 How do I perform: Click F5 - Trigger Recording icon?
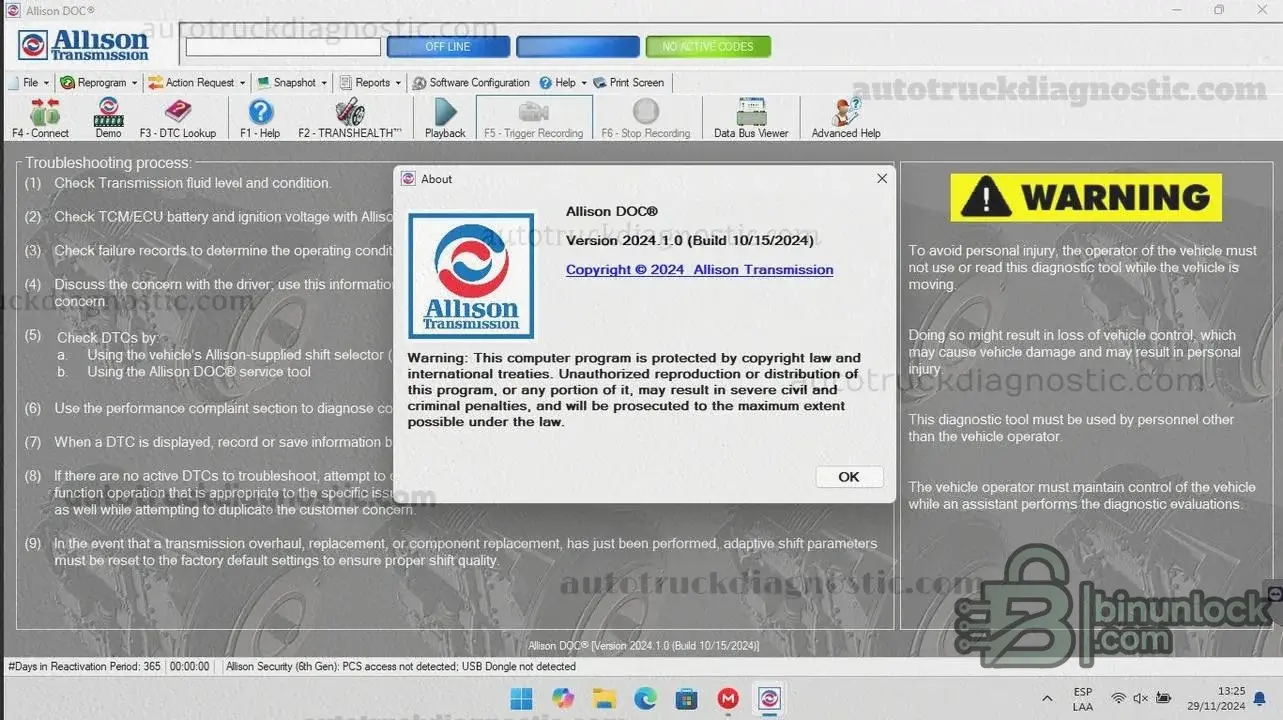pyautogui.click(x=533, y=118)
